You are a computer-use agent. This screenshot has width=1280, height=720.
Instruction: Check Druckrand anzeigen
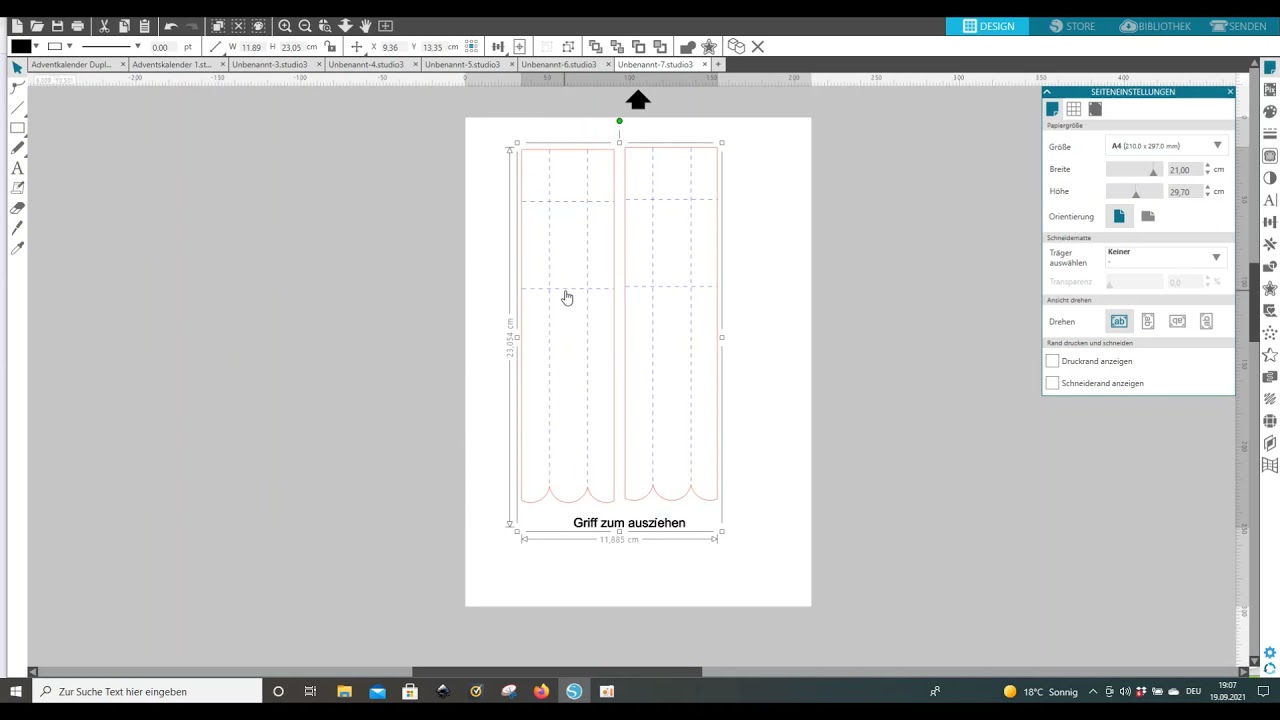pos(1052,361)
